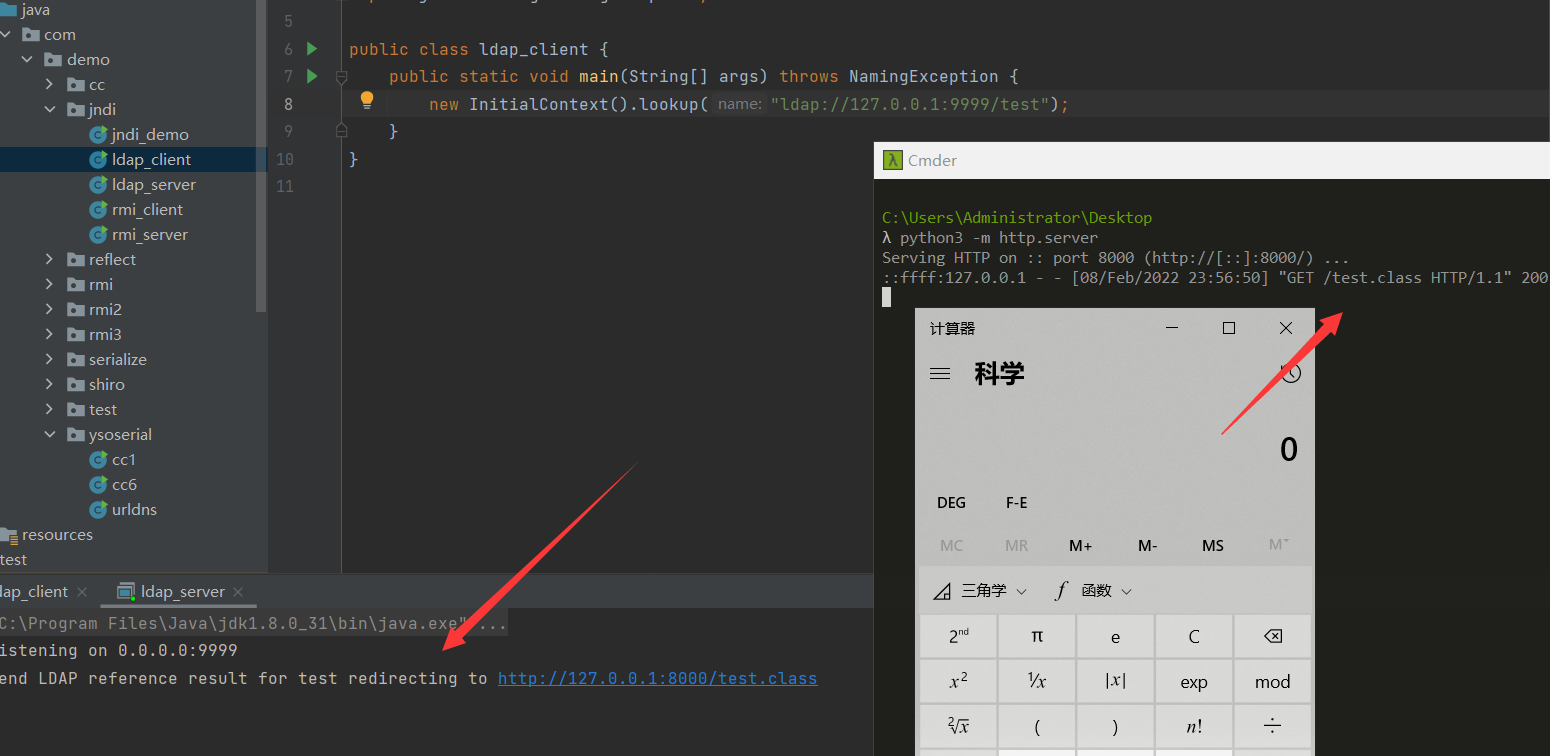This screenshot has width=1550, height=756.
Task: Click the fold-end marker on line 9
Action: pyautogui.click(x=342, y=130)
